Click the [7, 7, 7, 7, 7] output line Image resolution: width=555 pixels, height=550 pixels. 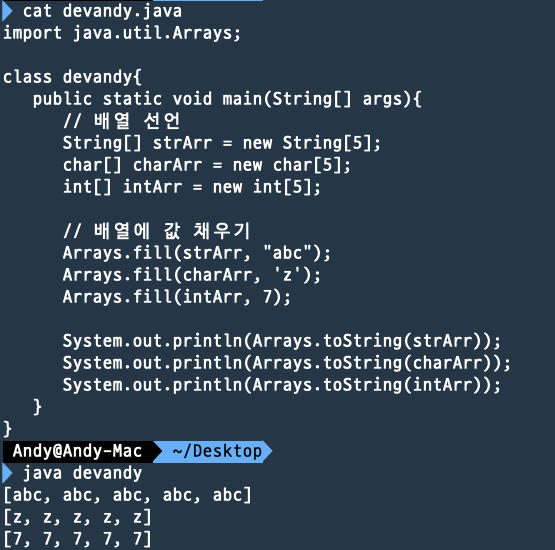click(x=77, y=539)
